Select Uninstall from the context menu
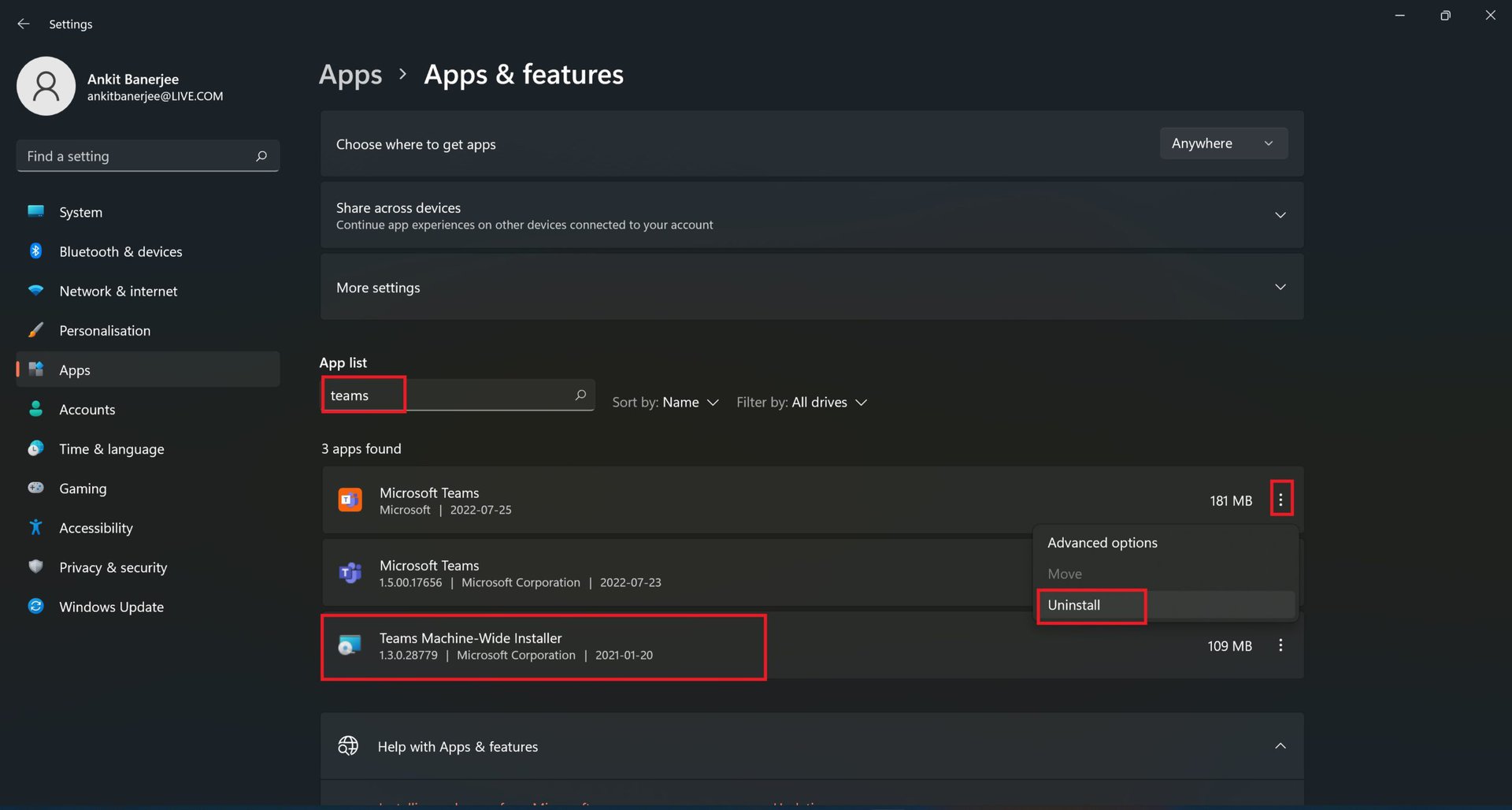1512x810 pixels. (1074, 605)
